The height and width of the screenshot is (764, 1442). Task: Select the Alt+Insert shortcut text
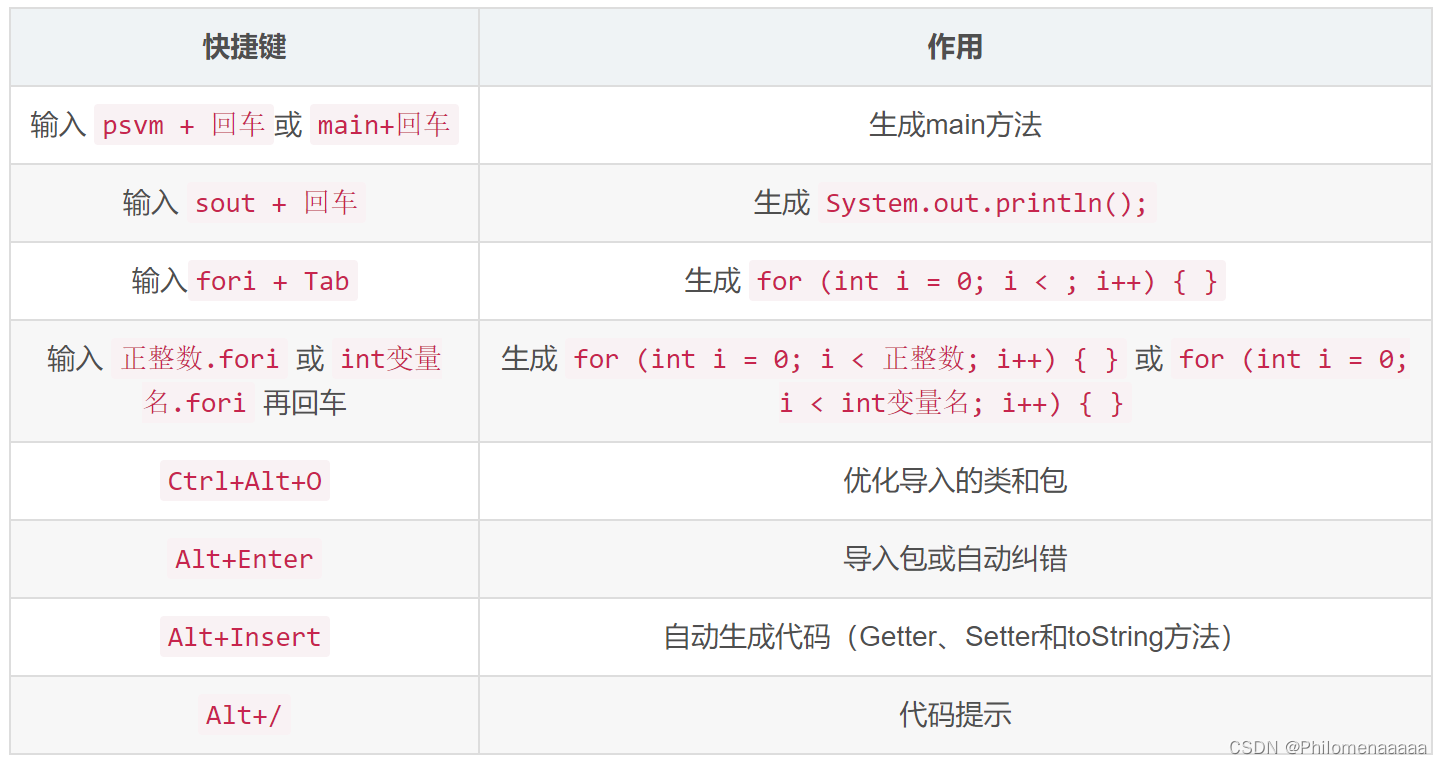point(245,637)
